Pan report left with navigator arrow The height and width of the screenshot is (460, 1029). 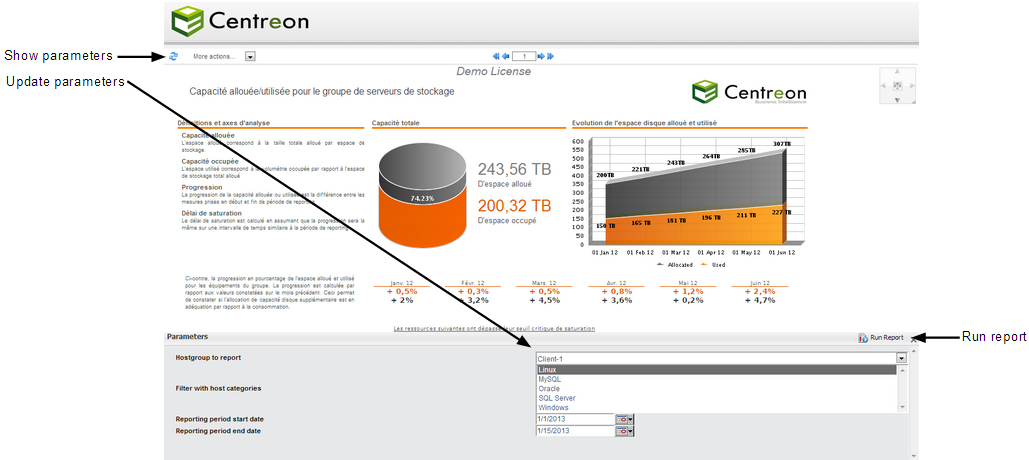[883, 86]
